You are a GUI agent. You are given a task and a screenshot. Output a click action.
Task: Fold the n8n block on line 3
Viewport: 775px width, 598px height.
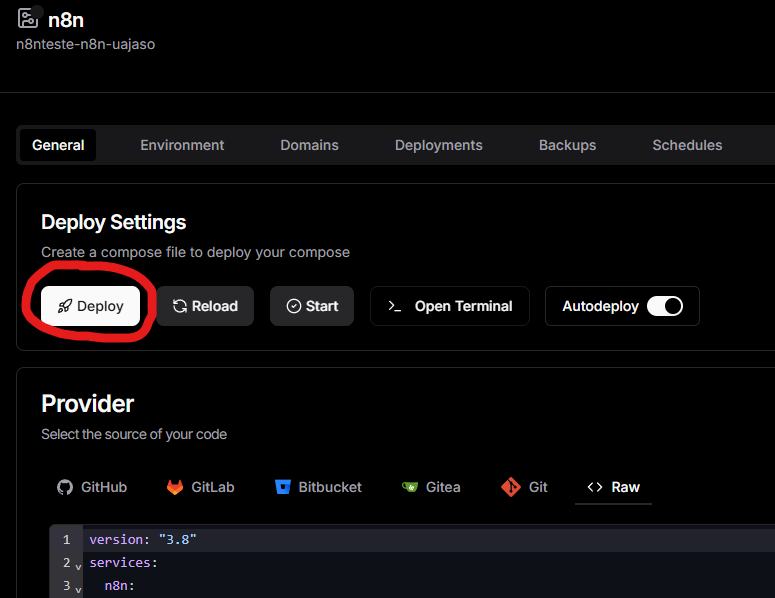tap(78, 589)
